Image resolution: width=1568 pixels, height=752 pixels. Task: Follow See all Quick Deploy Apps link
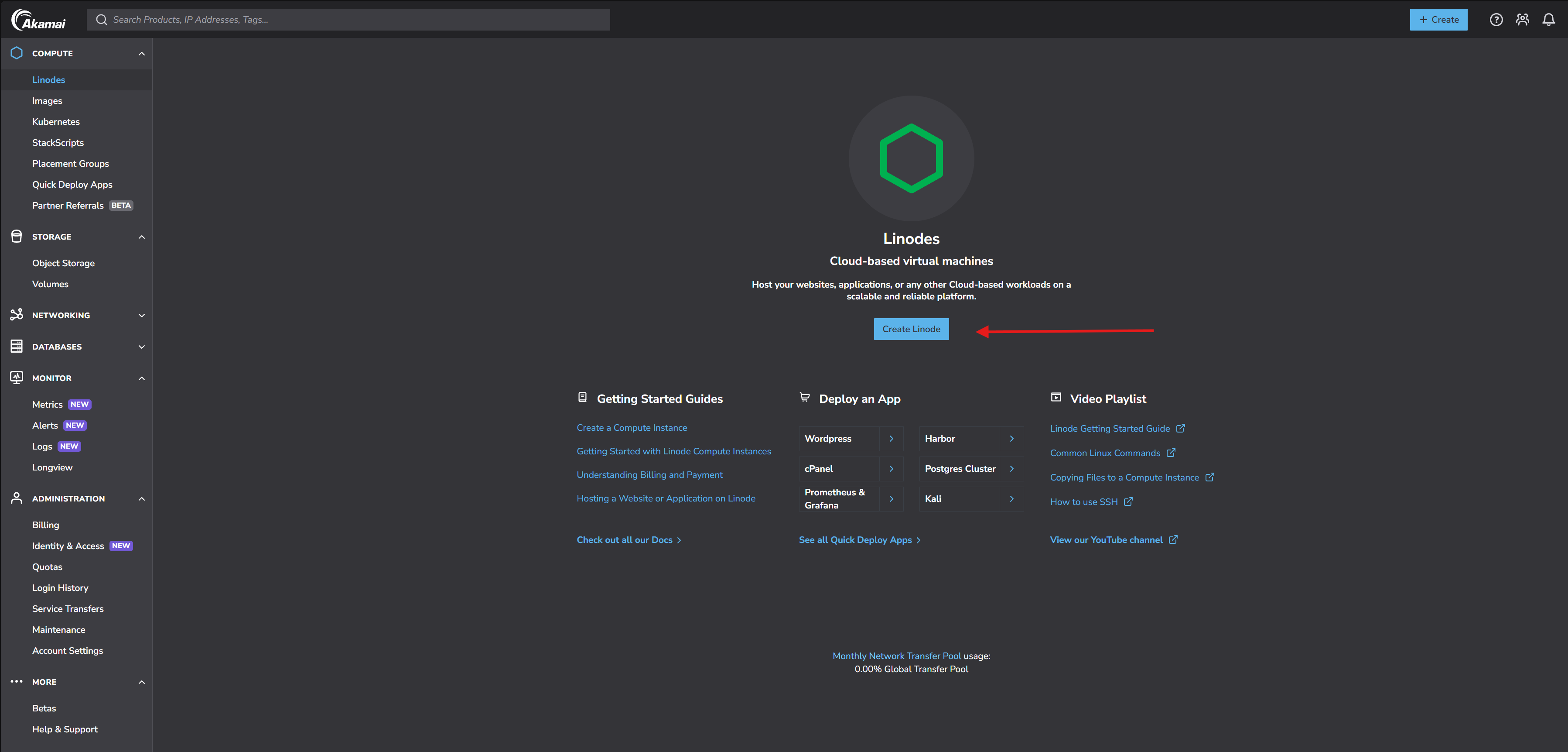click(860, 539)
